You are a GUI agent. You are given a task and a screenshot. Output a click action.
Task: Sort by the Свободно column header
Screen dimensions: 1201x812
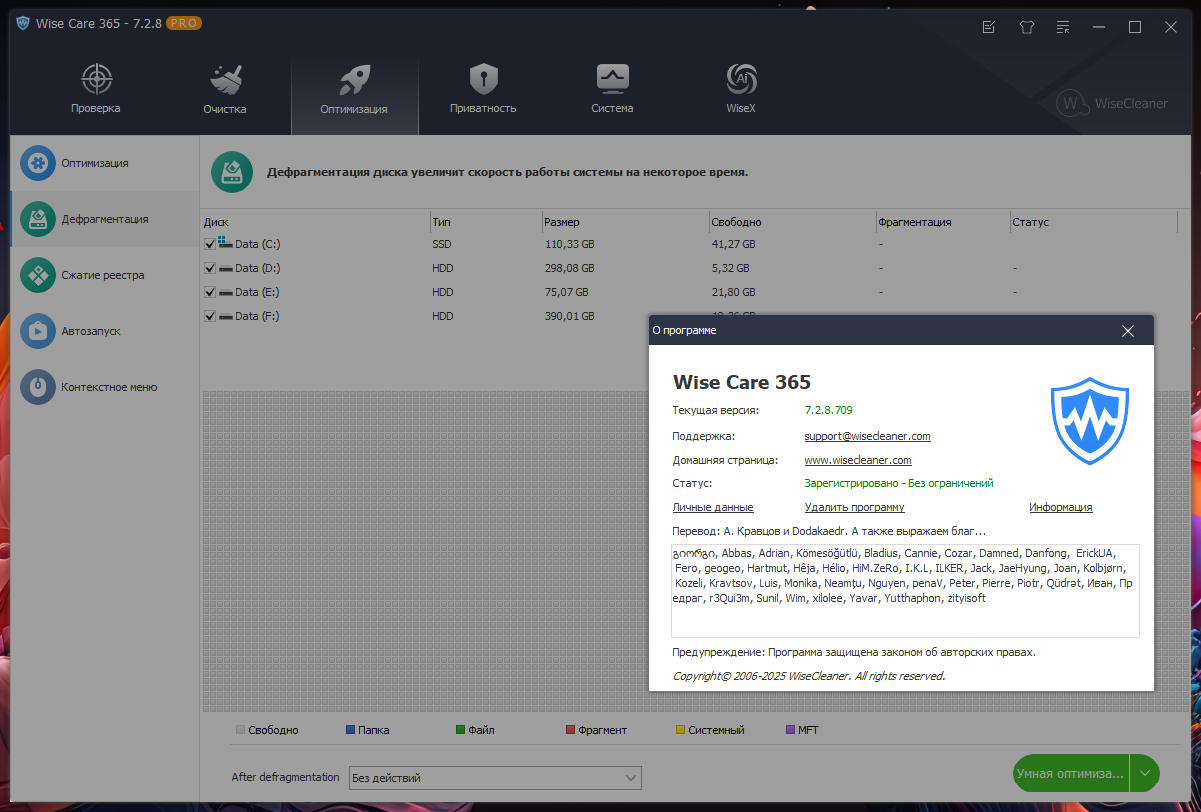tap(791, 222)
